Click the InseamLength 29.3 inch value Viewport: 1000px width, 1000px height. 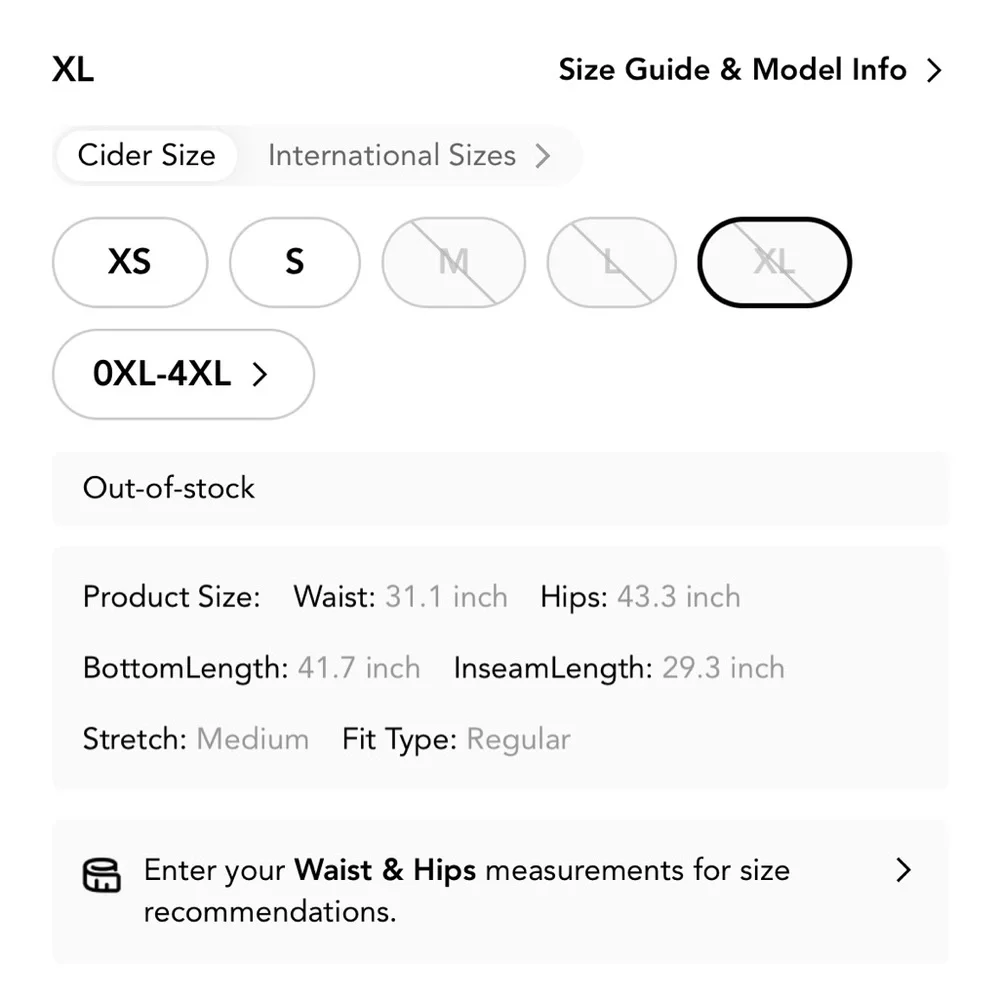723,668
